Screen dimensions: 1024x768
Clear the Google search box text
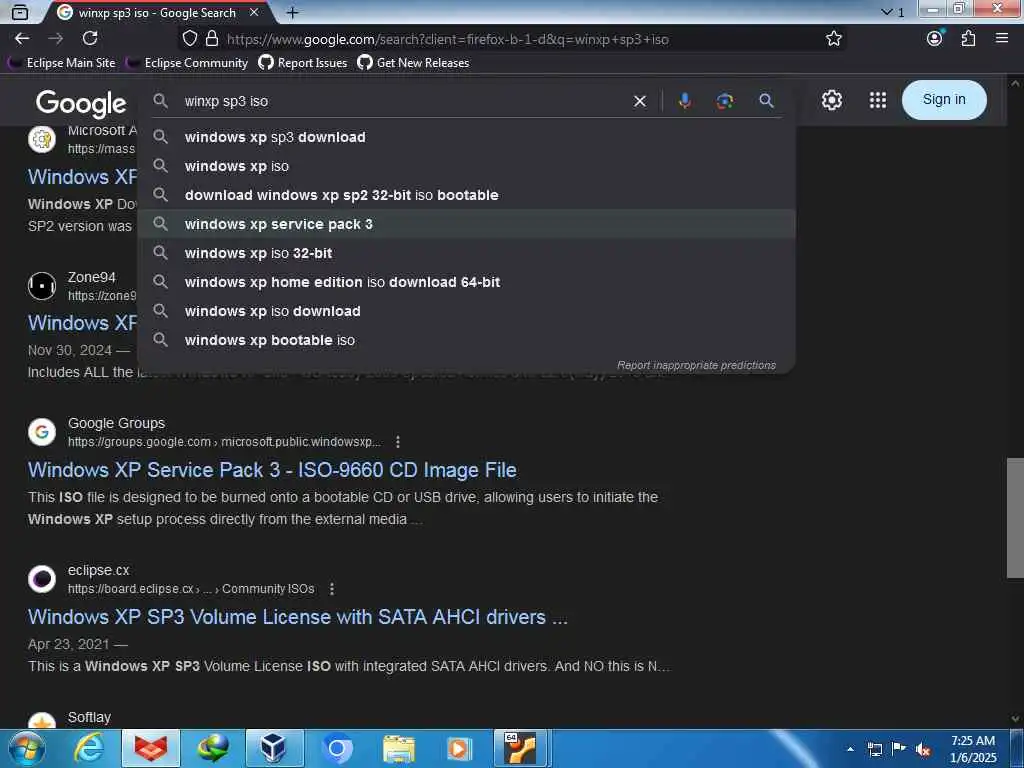(640, 101)
